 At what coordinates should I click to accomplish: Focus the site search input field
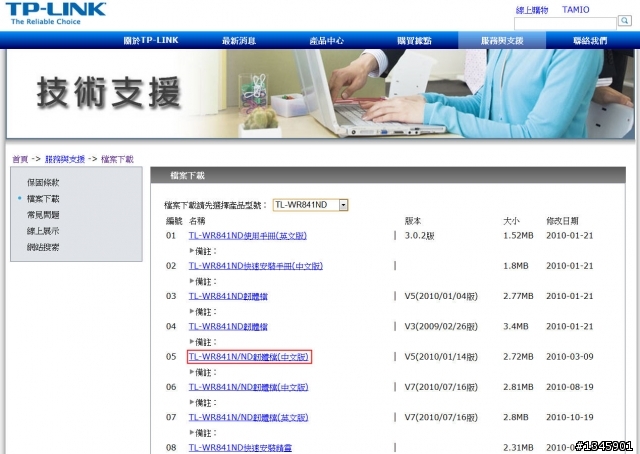click(565, 23)
